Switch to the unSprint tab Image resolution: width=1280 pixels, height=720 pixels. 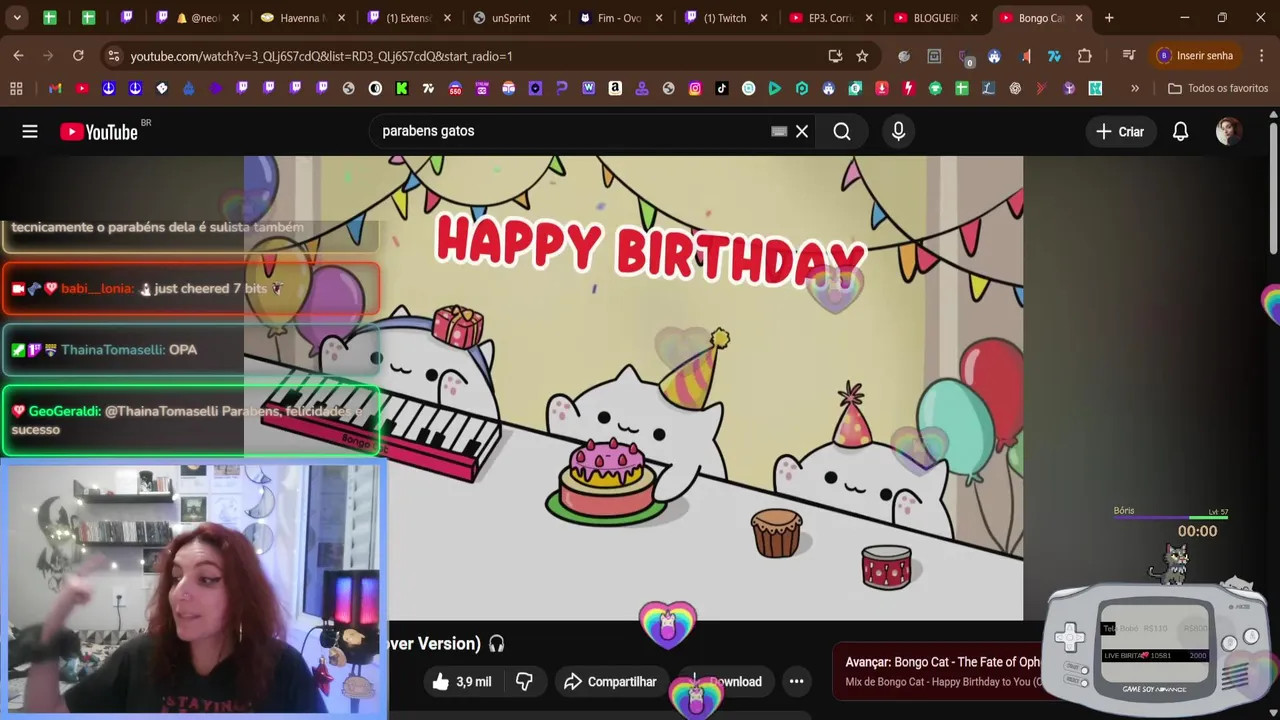tap(512, 18)
